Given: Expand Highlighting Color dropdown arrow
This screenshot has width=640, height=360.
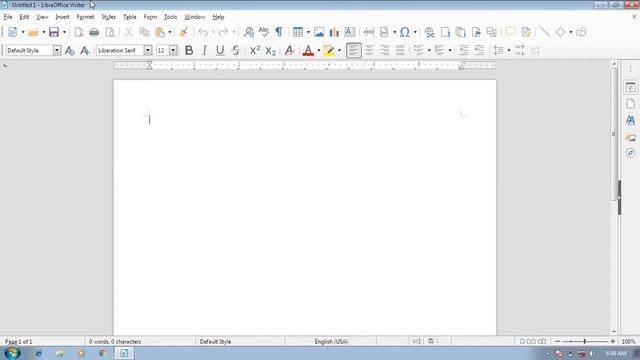Looking at the screenshot, I should click(339, 50).
